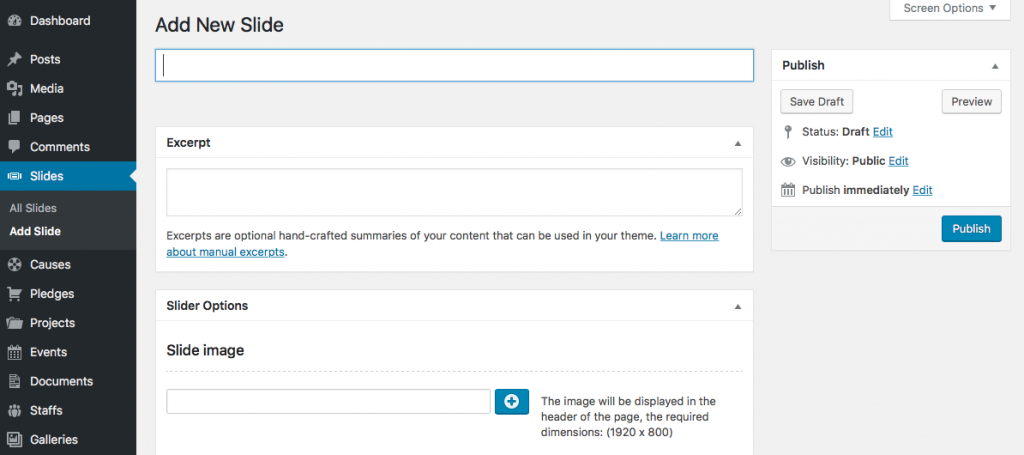Click the Posts pushpin icon

click(15, 60)
